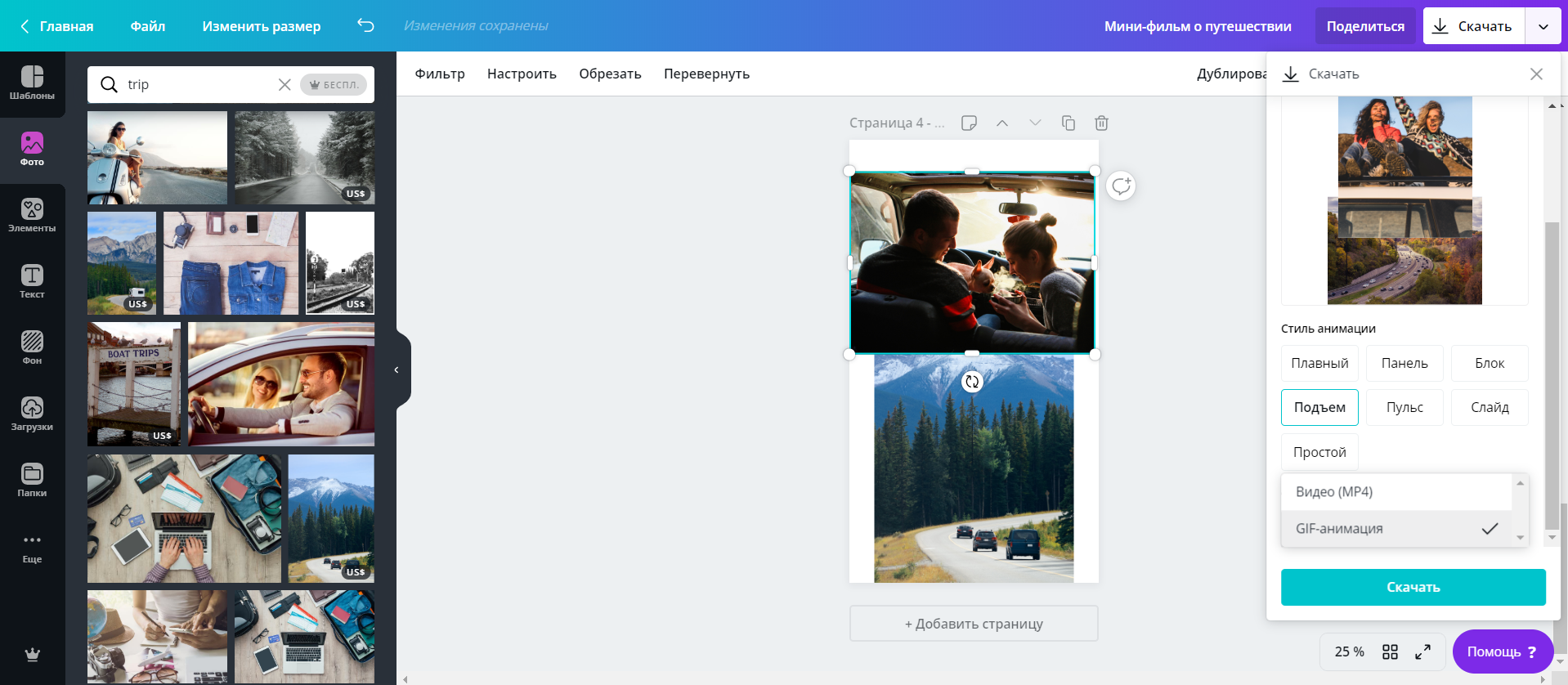Duplicate page with copy icon
This screenshot has width=1568, height=685.
tap(1068, 123)
